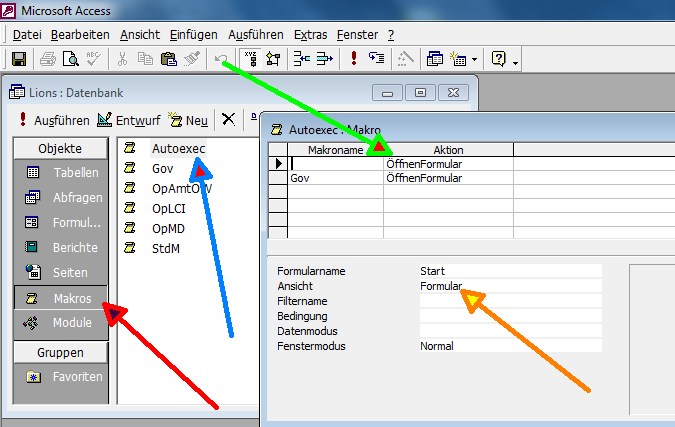The height and width of the screenshot is (427, 675).
Task: Click the row selector of the Gov row
Action: pyautogui.click(x=278, y=178)
